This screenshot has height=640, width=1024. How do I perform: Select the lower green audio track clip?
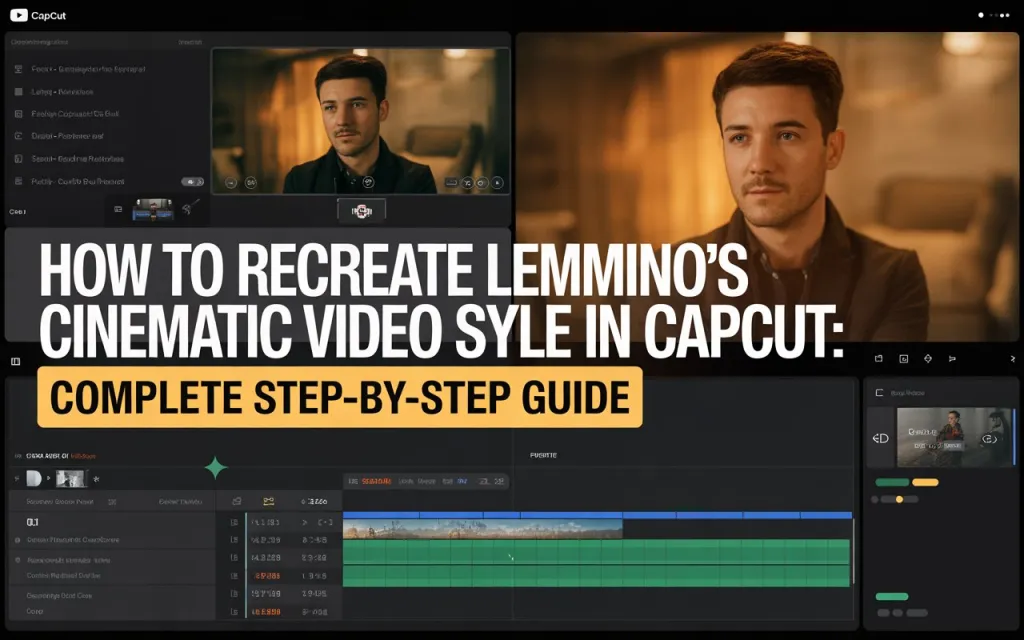(x=596, y=575)
